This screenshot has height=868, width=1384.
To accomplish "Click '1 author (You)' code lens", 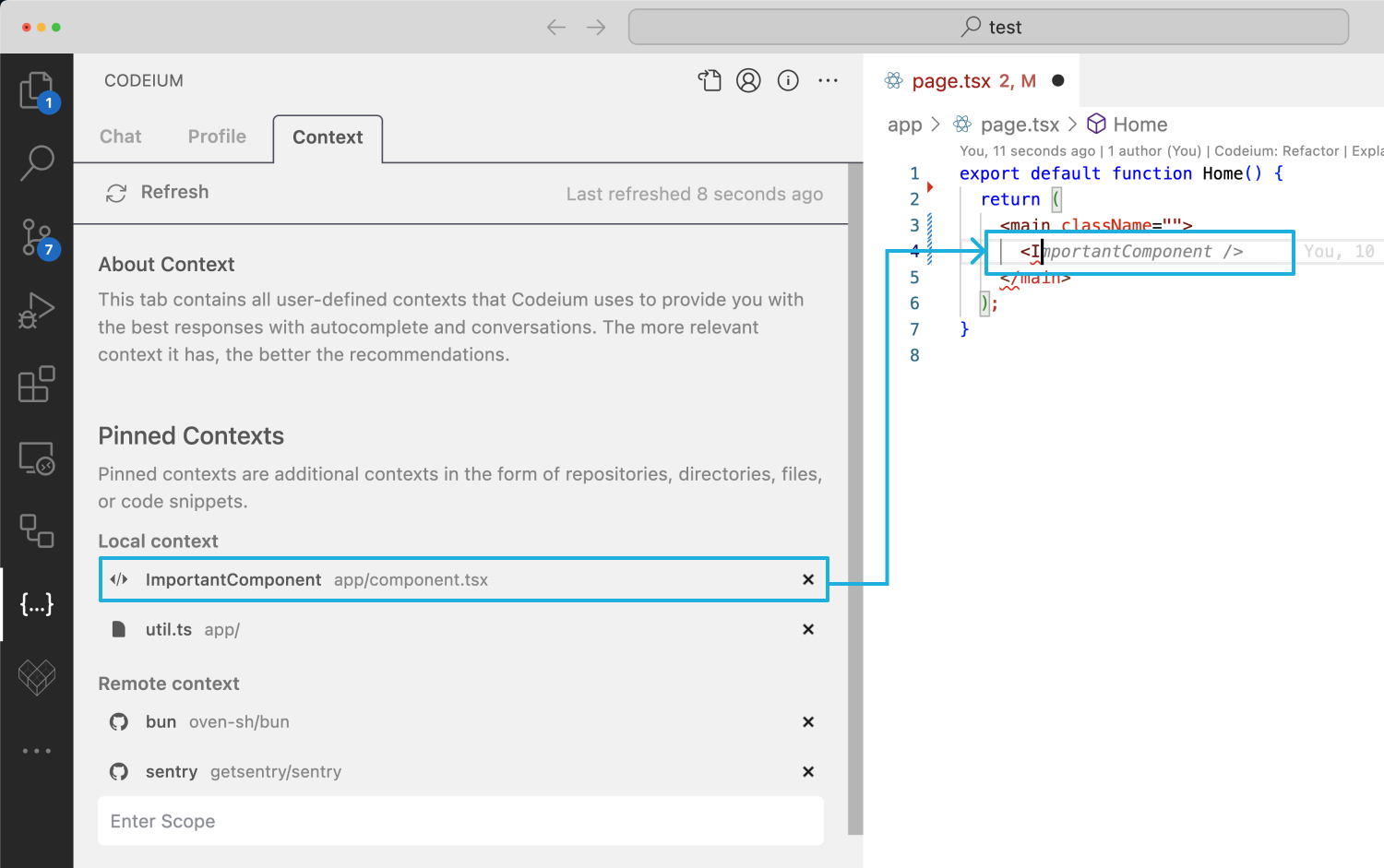I will pos(1154,151).
